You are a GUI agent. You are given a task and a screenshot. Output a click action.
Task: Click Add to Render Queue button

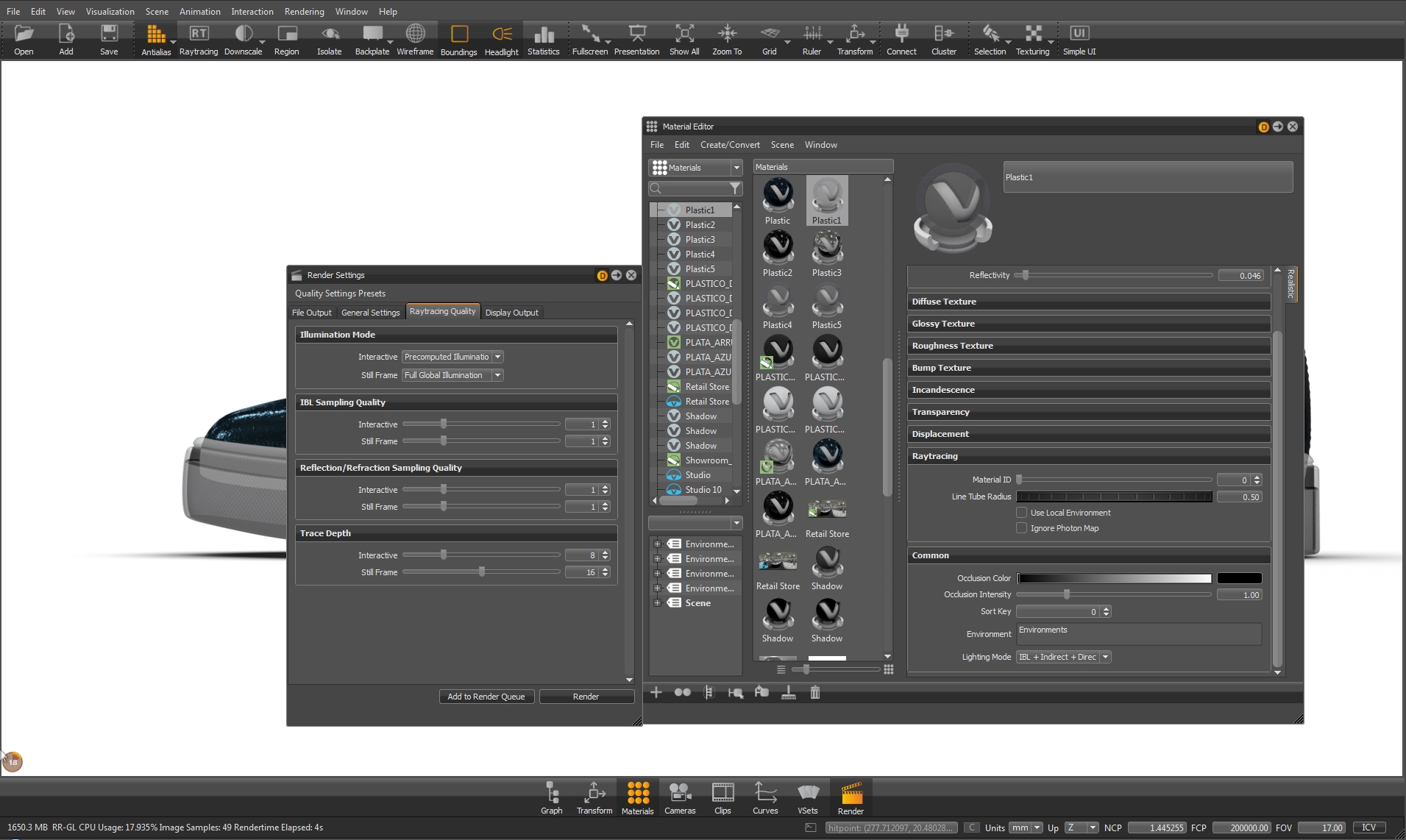[486, 697]
